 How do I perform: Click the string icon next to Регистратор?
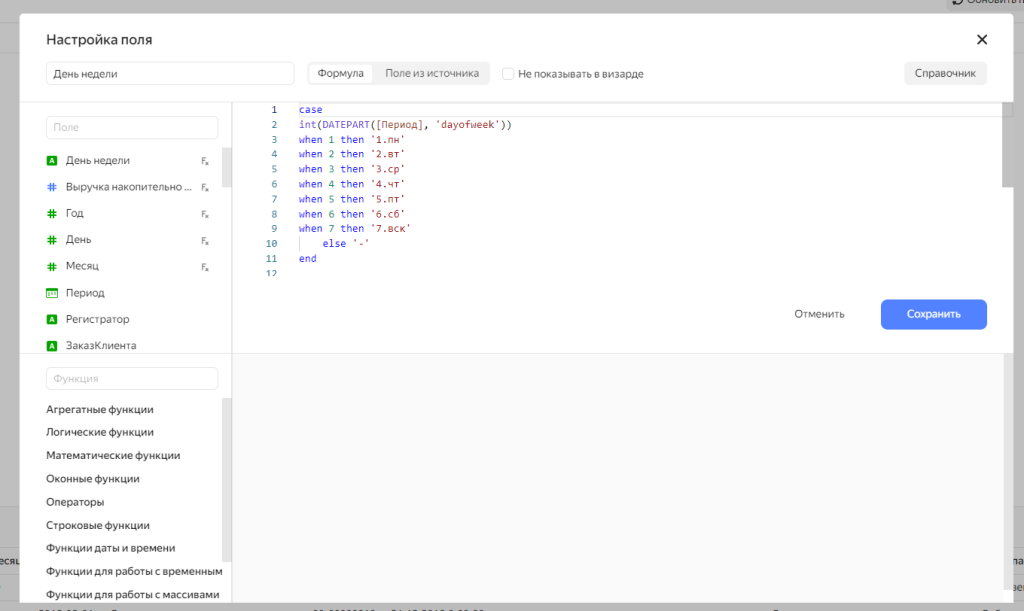[x=52, y=319]
